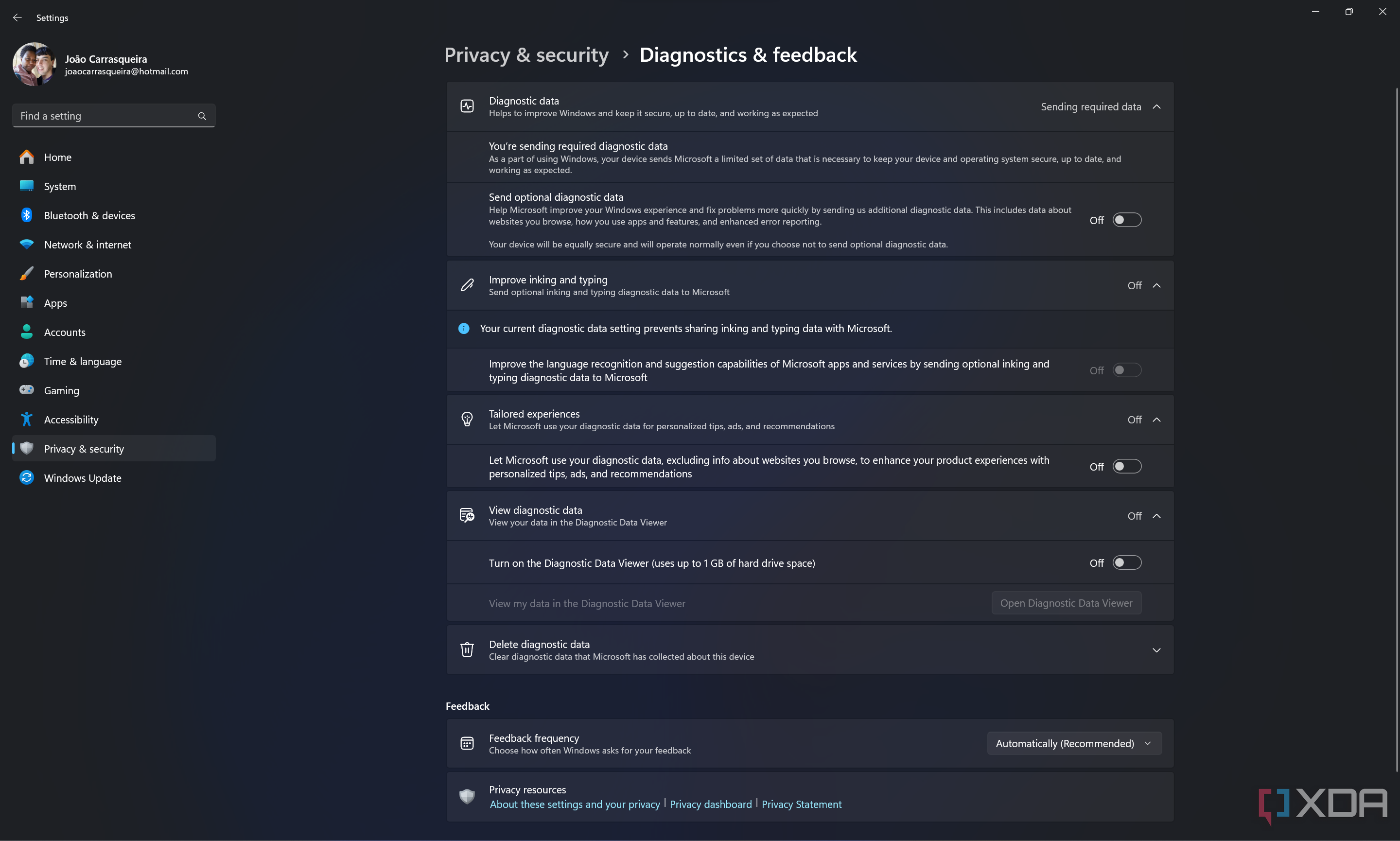The width and height of the screenshot is (1400, 841).
Task: Open System settings page
Action: [x=113, y=187]
